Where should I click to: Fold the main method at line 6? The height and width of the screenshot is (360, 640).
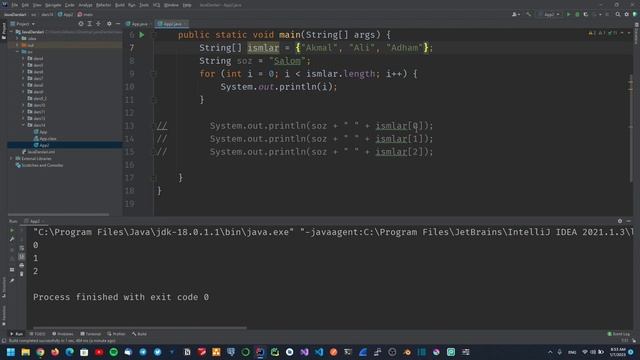pyautogui.click(x=154, y=35)
